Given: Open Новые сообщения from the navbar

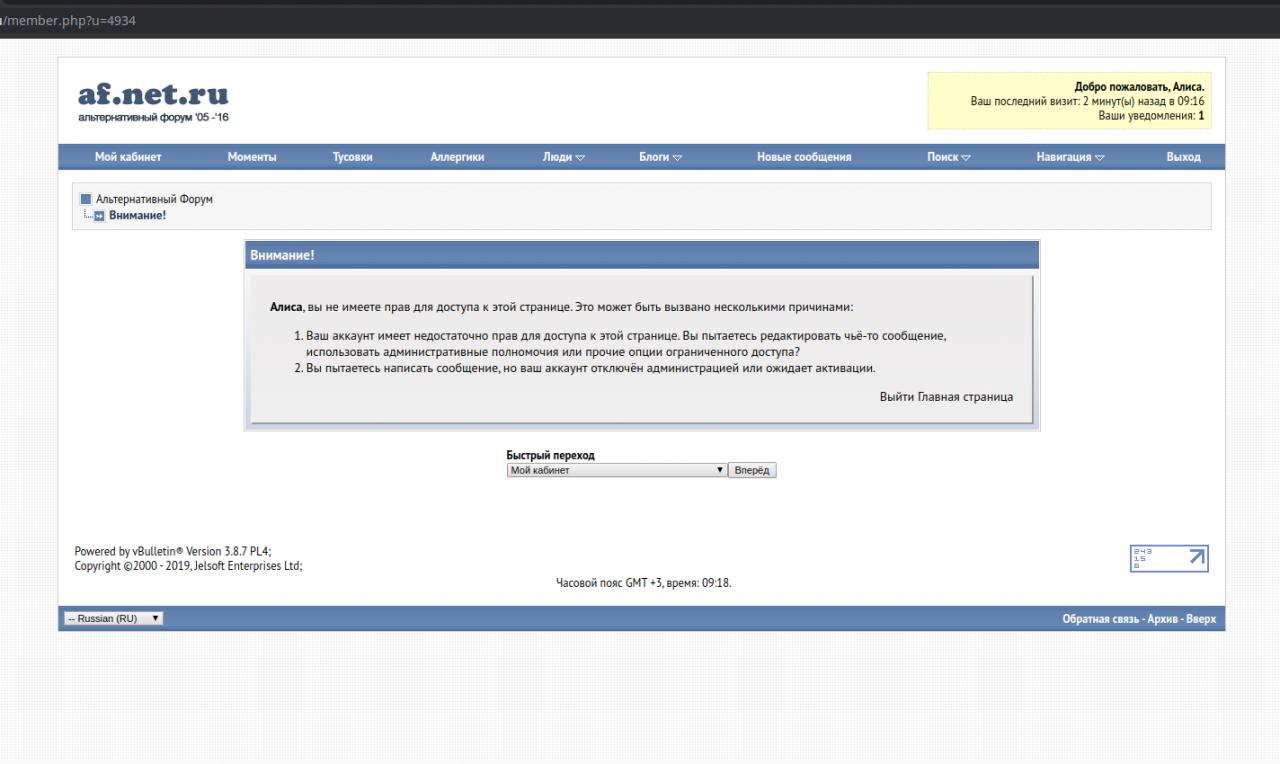Looking at the screenshot, I should pyautogui.click(x=804, y=157).
